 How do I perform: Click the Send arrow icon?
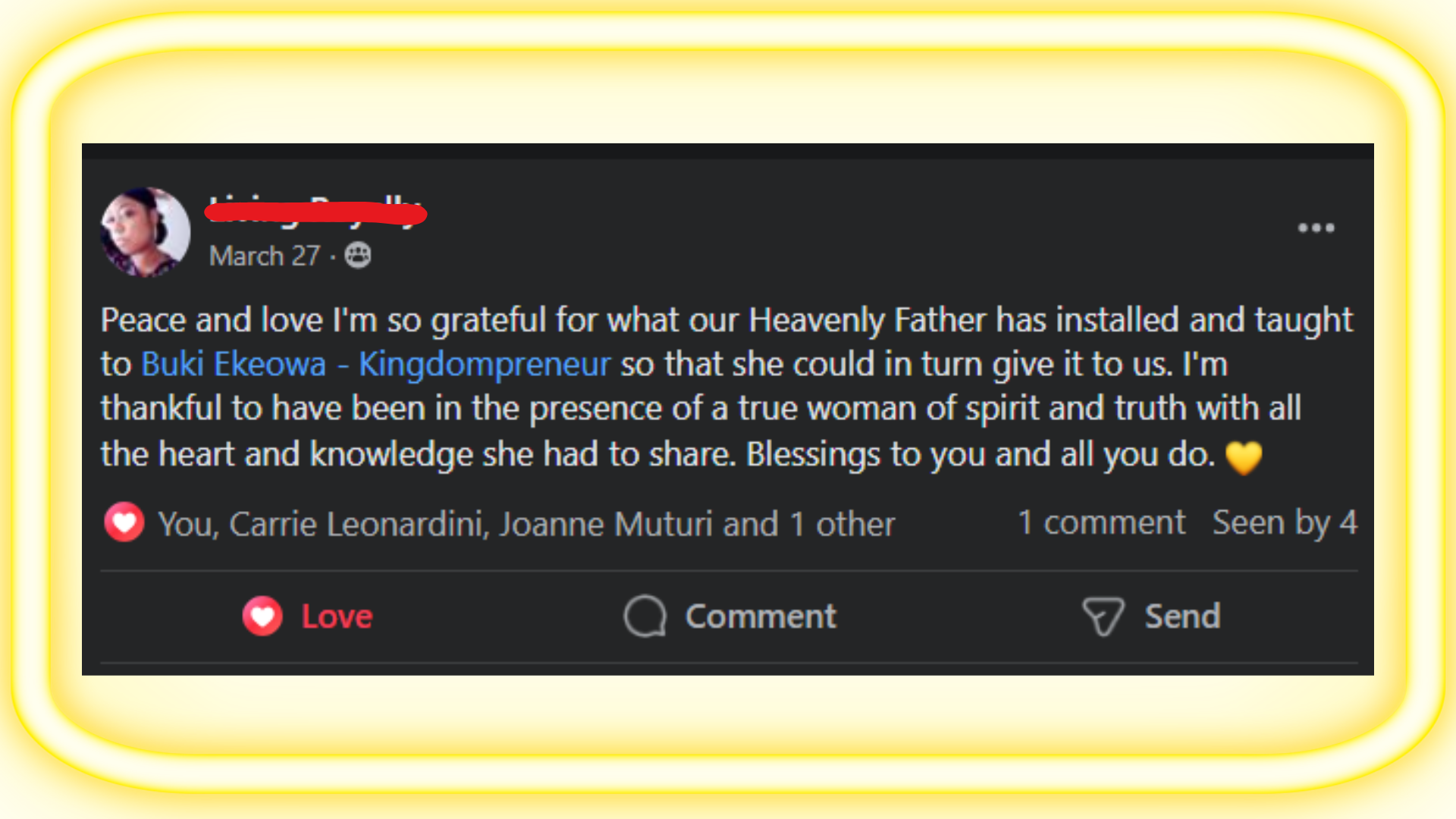point(1103,616)
